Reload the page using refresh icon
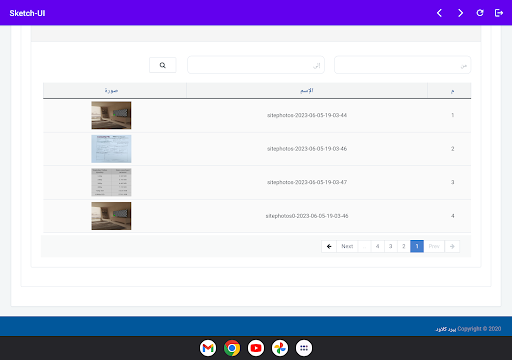The width and height of the screenshot is (512, 360). coord(480,13)
